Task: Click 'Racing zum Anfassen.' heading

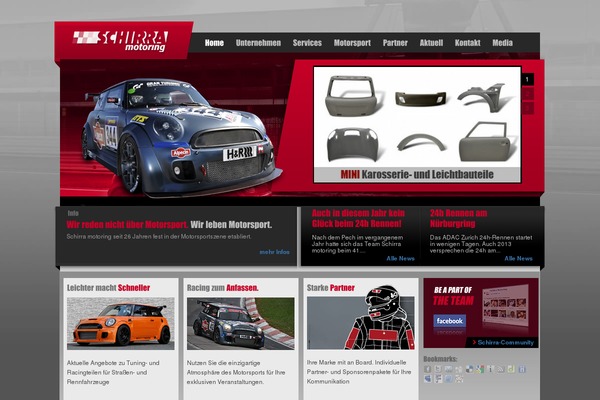Action: 223,288
